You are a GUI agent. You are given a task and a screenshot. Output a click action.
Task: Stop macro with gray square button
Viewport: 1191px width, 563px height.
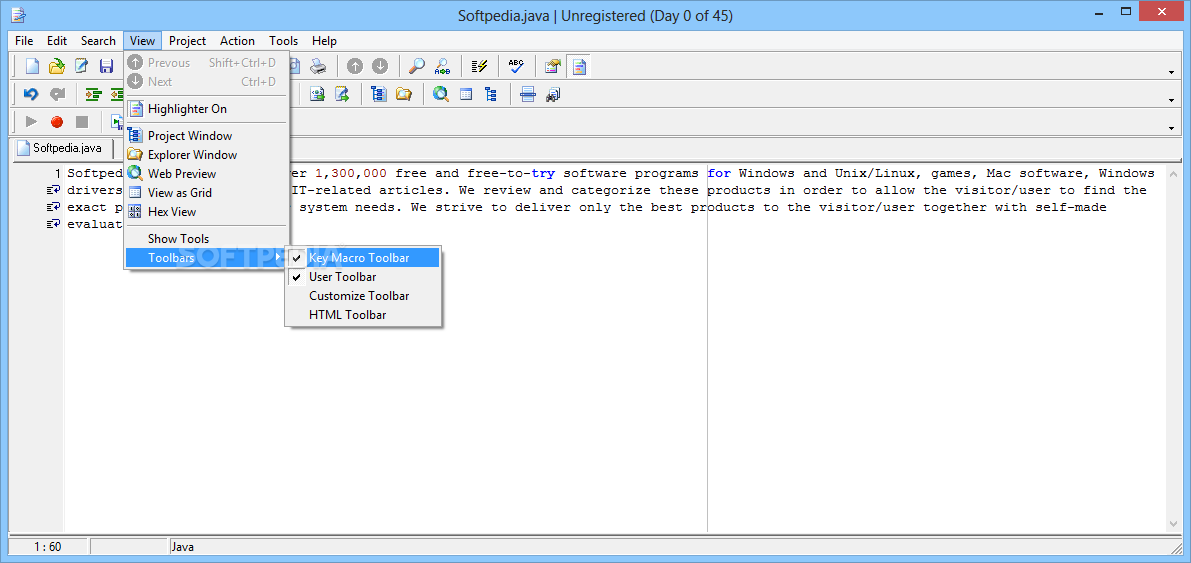(81, 122)
